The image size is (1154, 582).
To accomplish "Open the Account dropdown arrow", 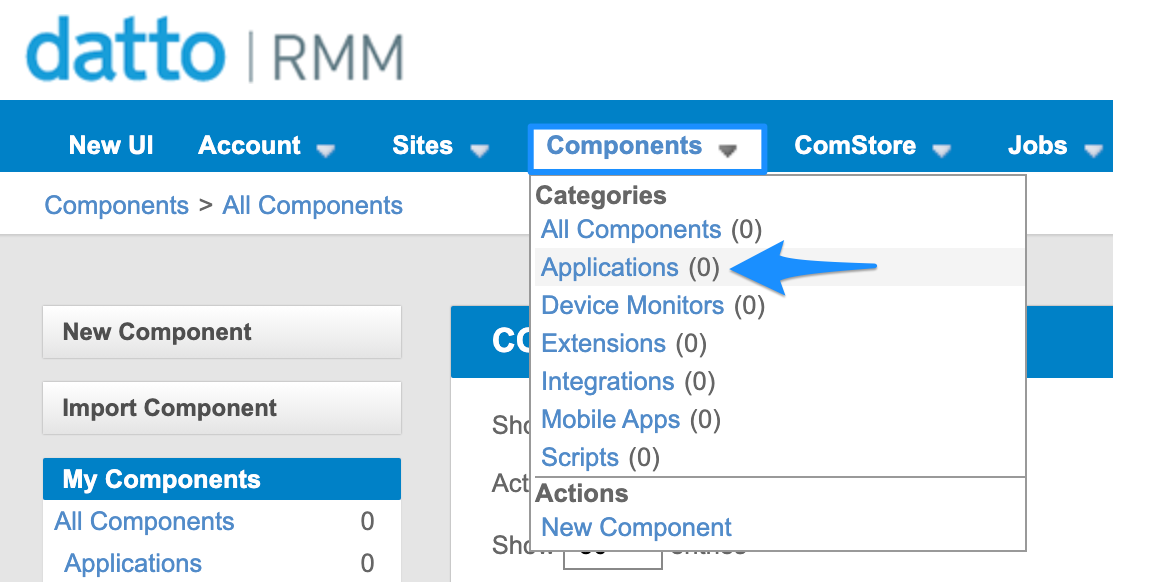I will 326,148.
